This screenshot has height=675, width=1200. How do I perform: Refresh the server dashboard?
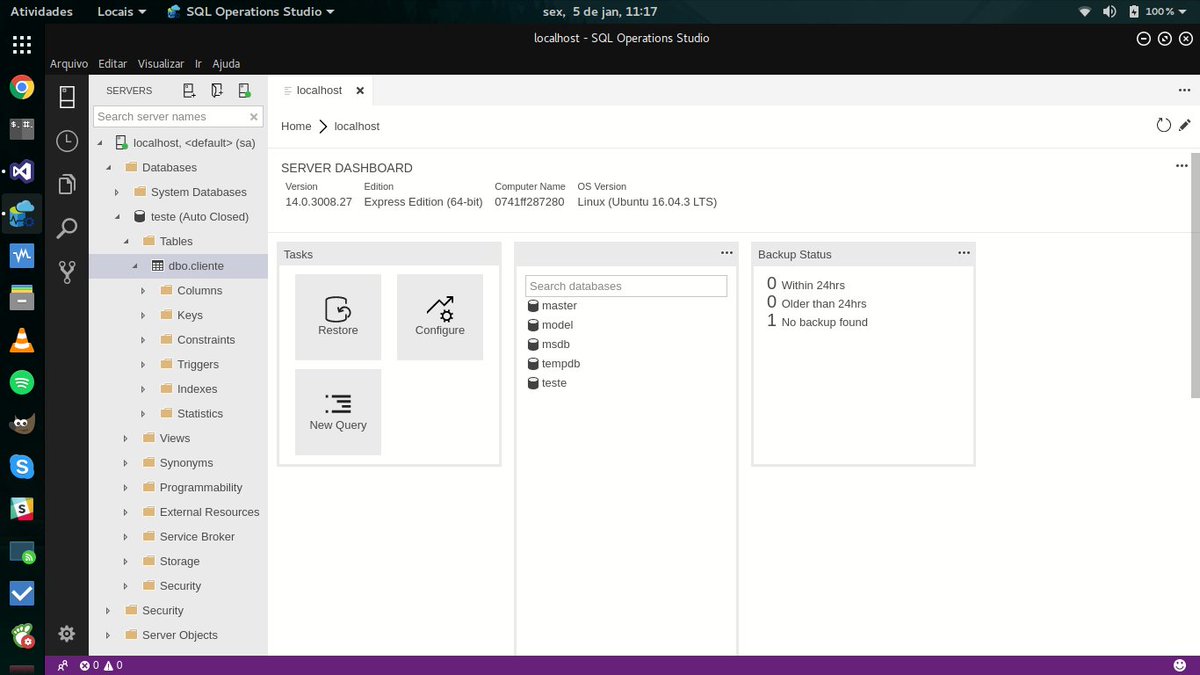click(x=1163, y=126)
